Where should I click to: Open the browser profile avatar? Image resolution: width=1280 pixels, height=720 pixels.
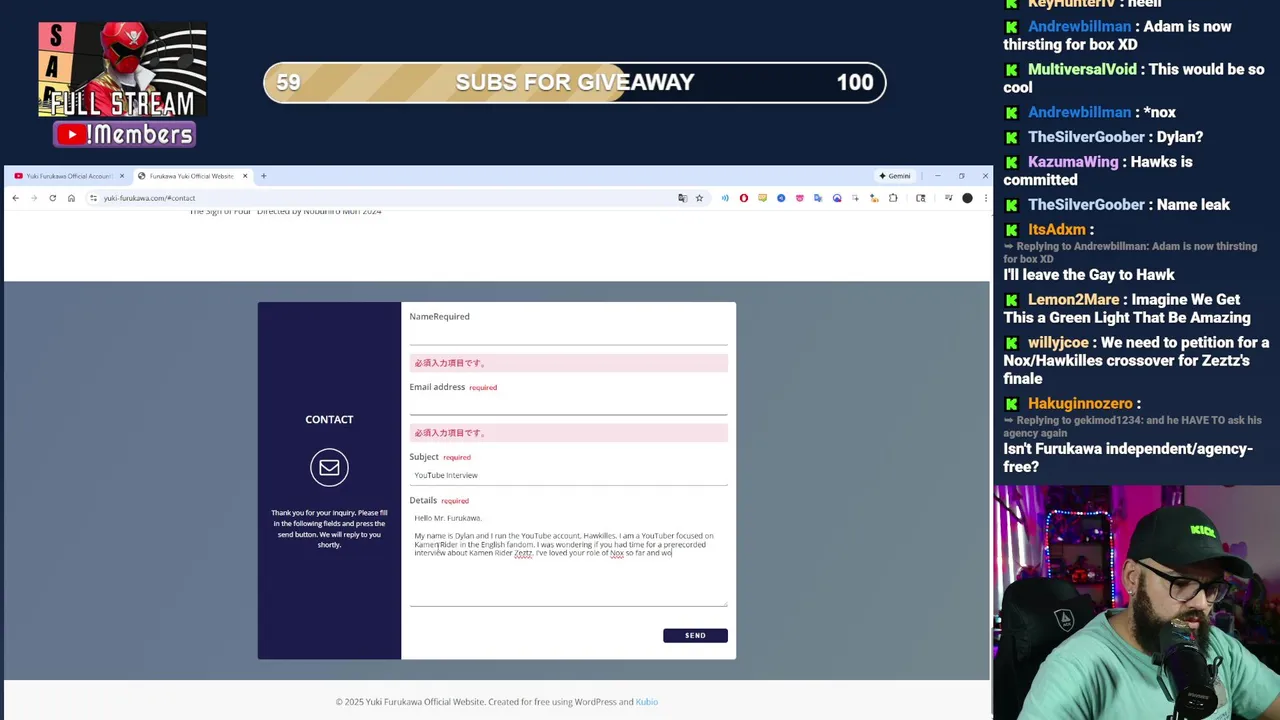[967, 198]
